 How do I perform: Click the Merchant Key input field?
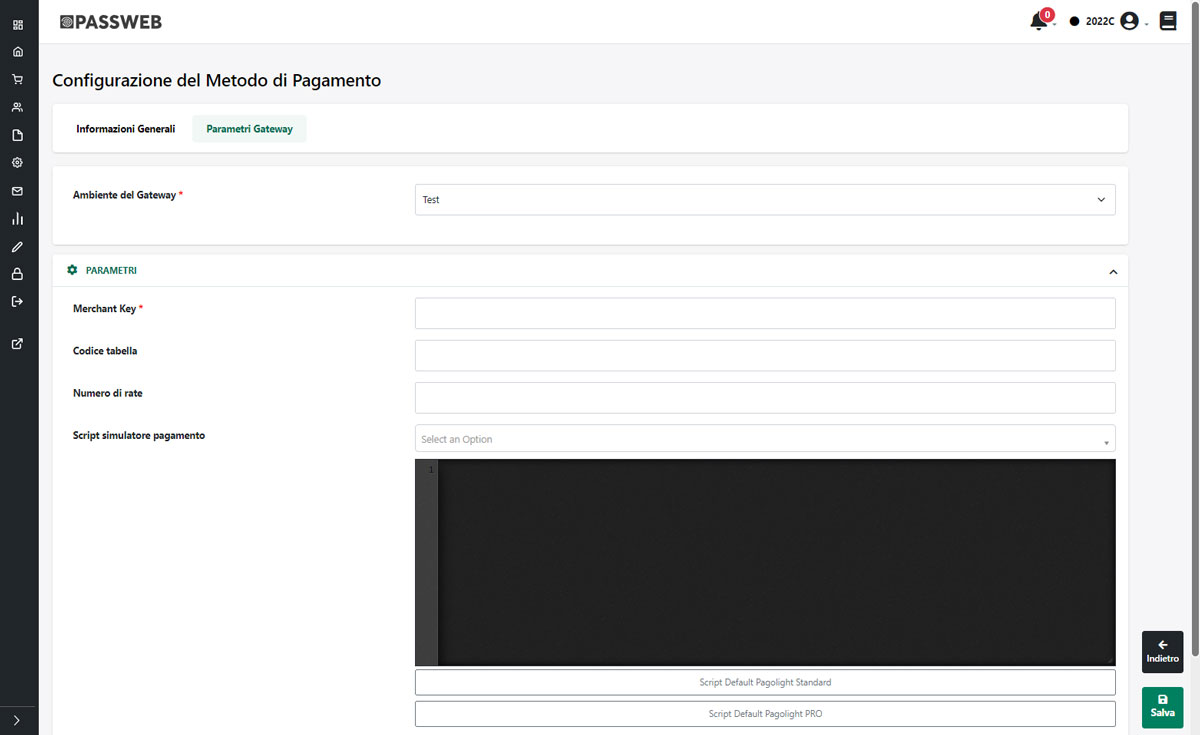pyautogui.click(x=764, y=313)
